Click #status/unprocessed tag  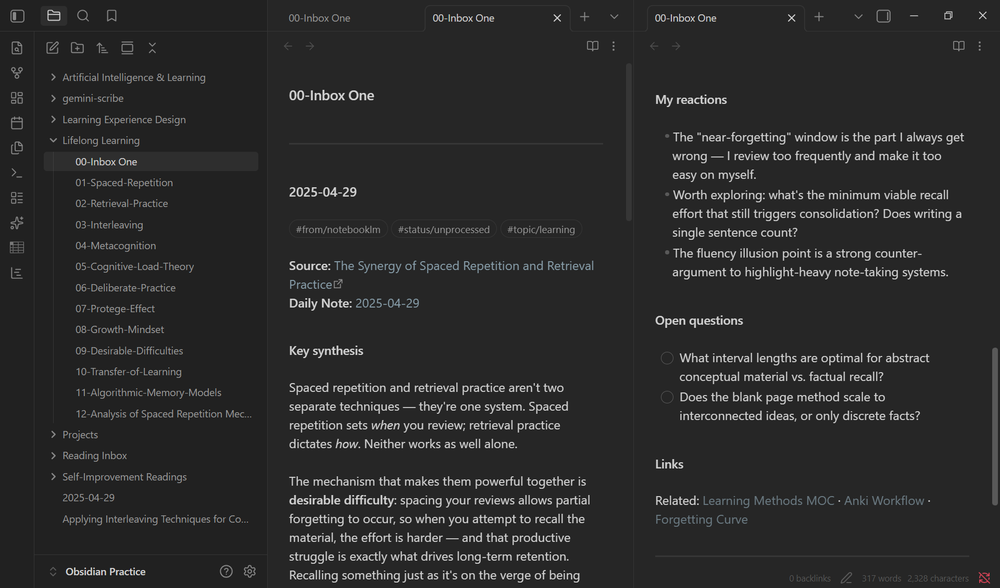[444, 229]
